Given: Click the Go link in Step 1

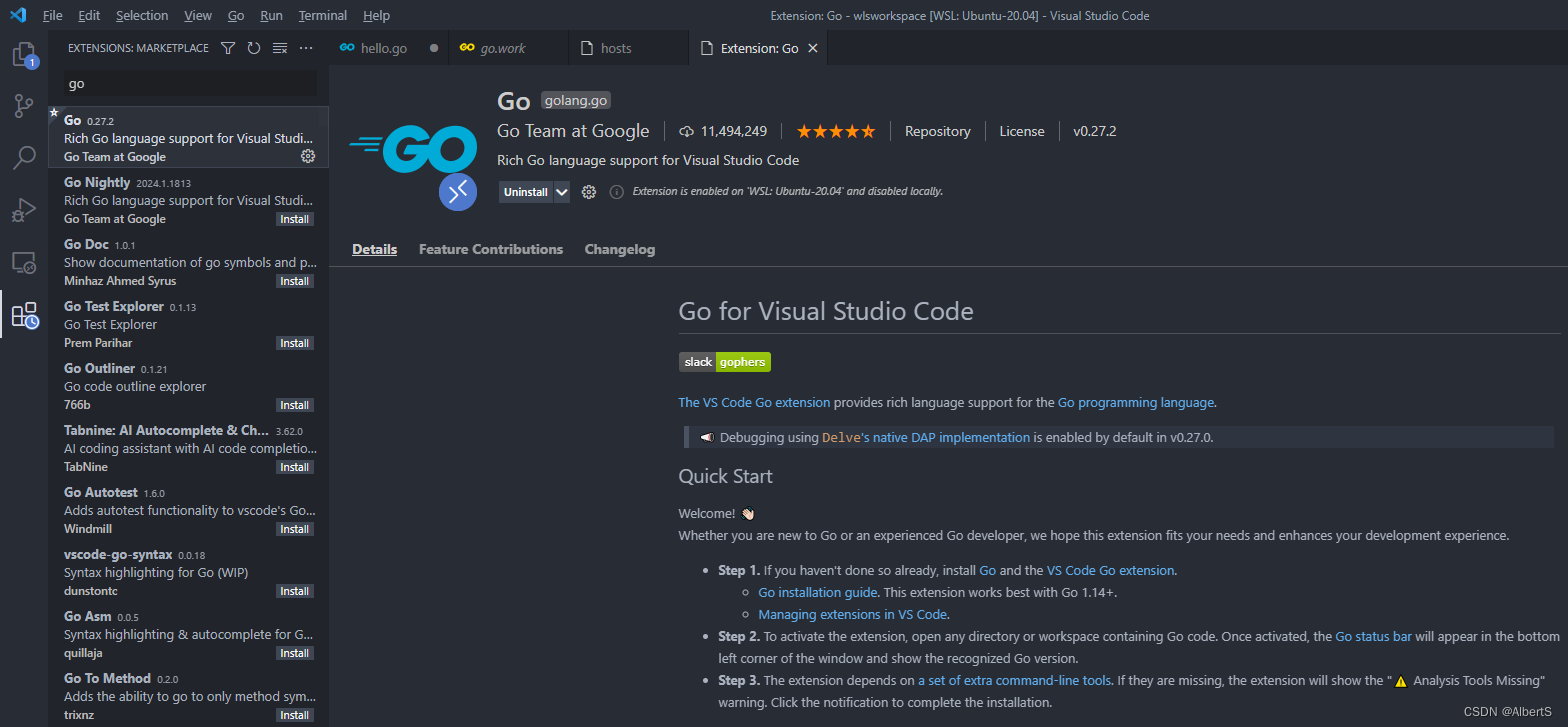Looking at the screenshot, I should tap(987, 570).
